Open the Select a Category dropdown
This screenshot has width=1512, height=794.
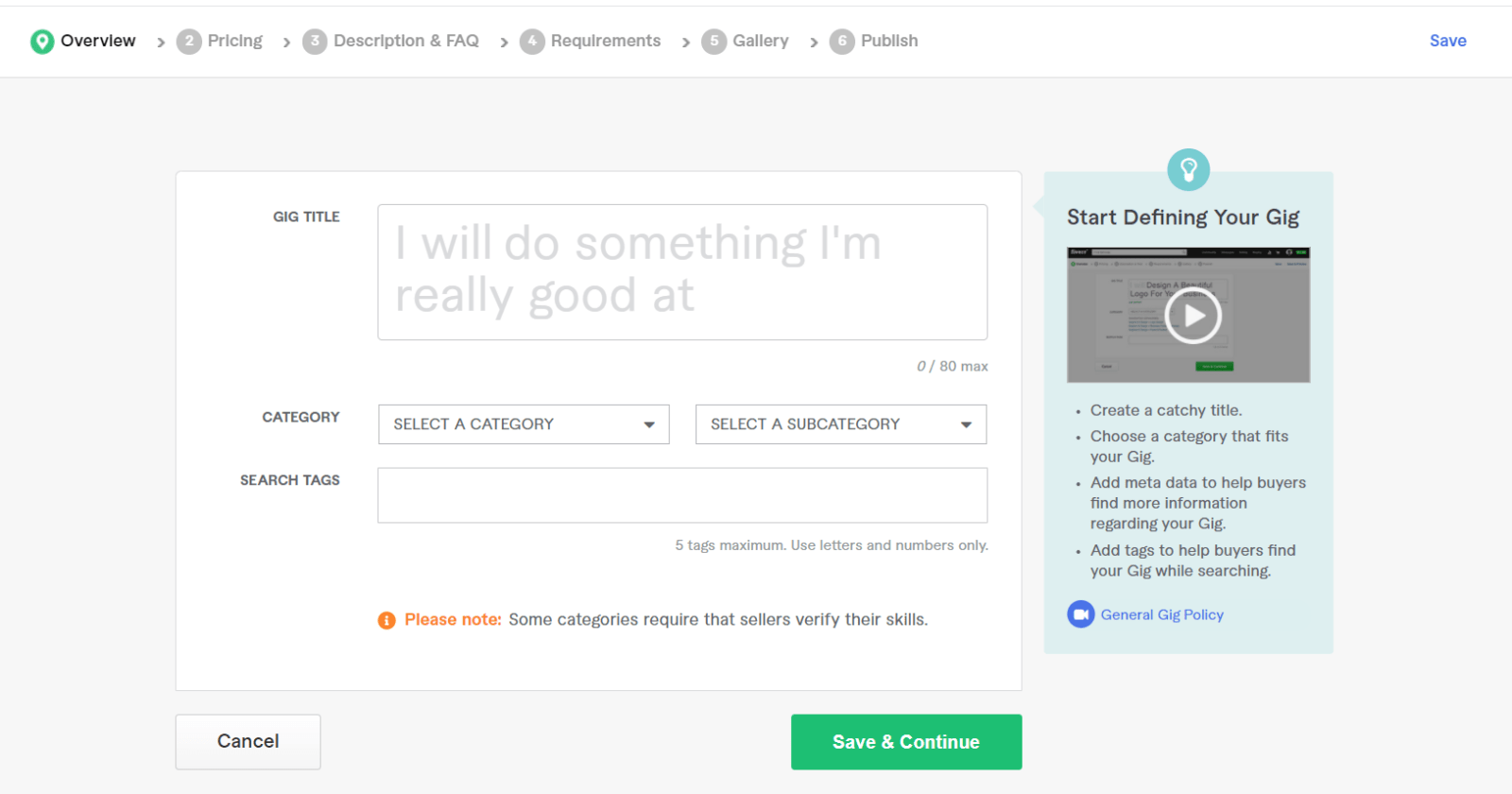pos(524,424)
